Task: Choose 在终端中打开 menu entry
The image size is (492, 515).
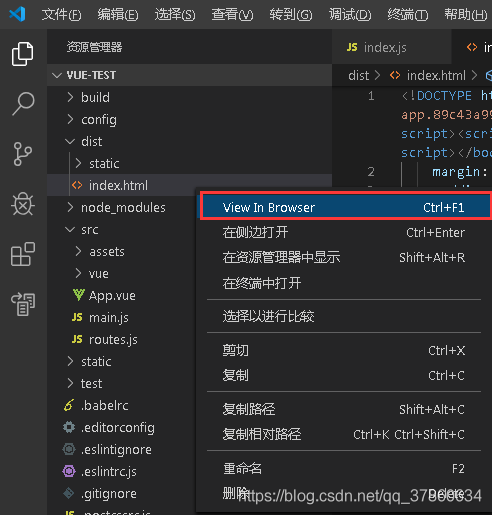Action: click(344, 283)
